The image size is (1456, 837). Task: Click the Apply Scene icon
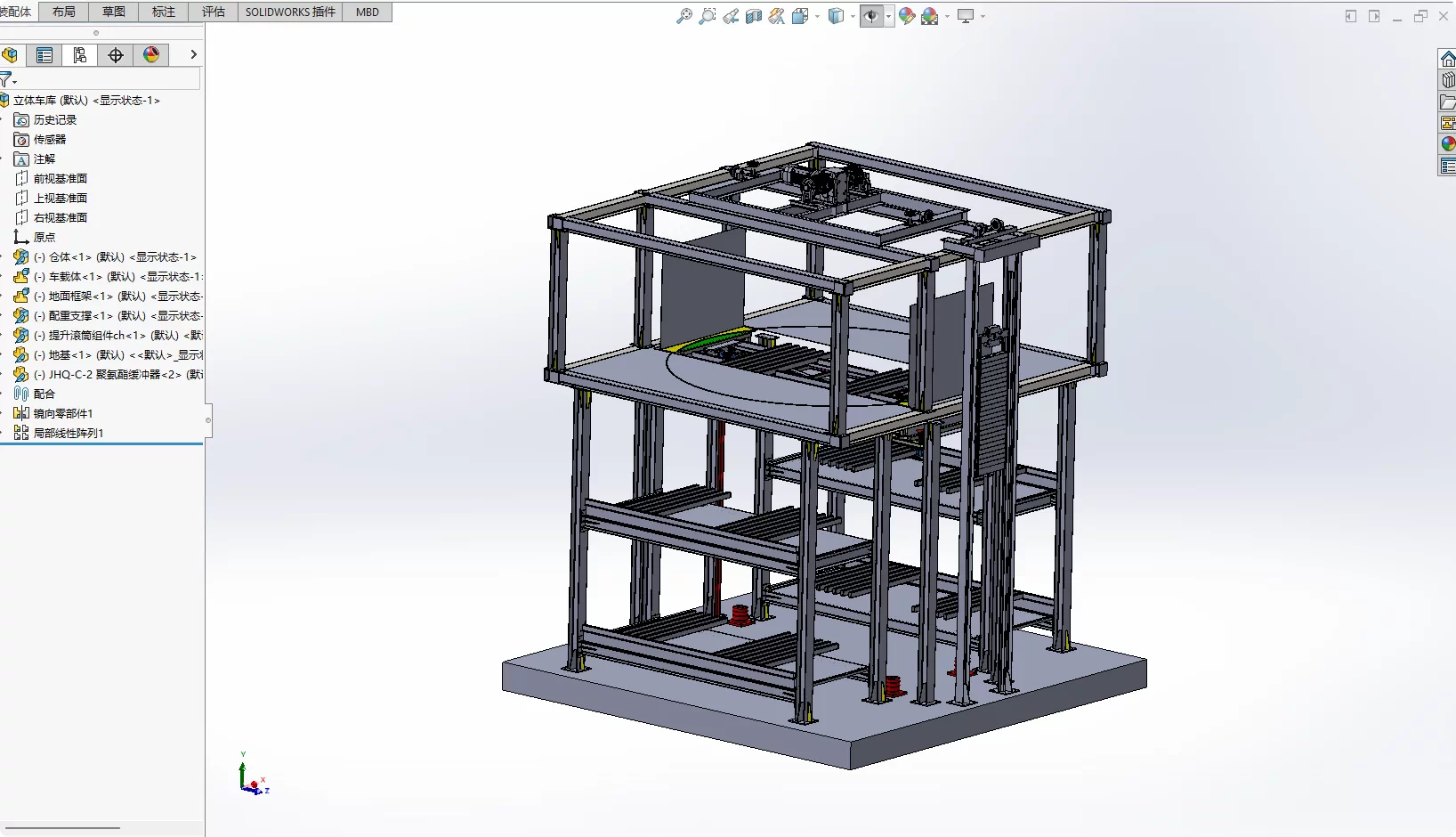click(930, 16)
